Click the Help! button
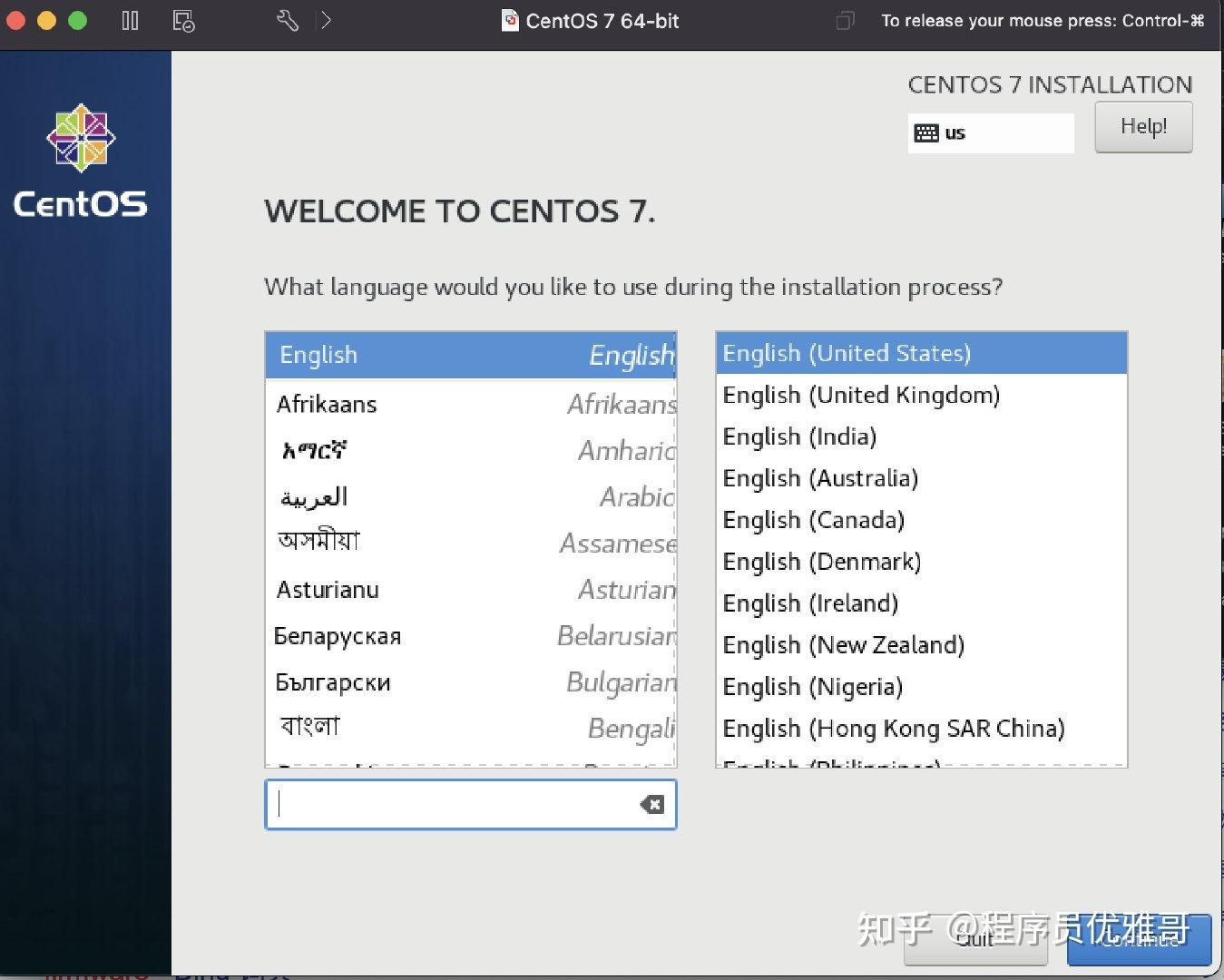The image size is (1224, 980). point(1142,127)
